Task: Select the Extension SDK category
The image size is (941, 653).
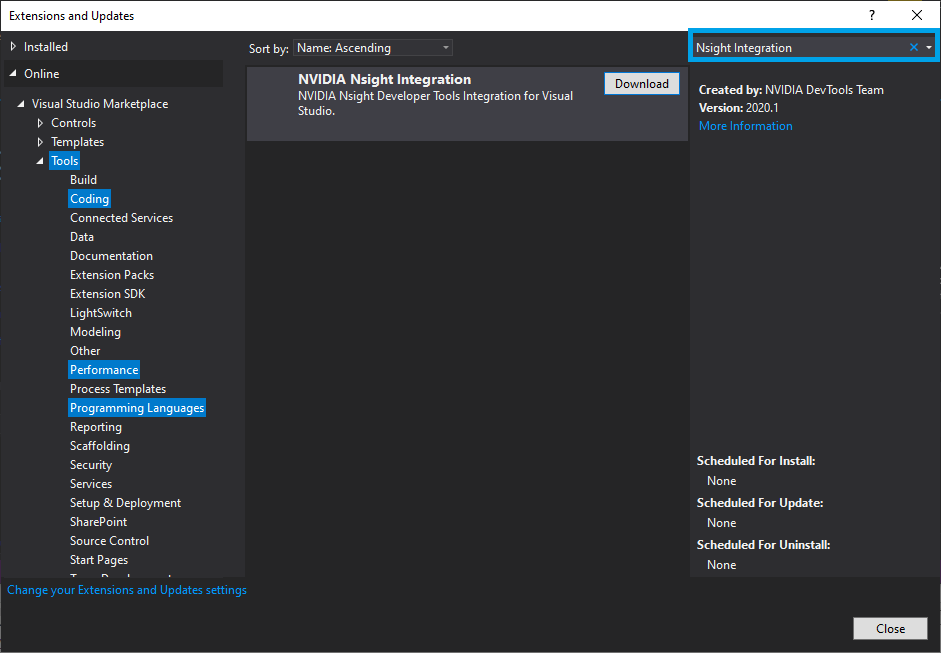Action: point(107,294)
